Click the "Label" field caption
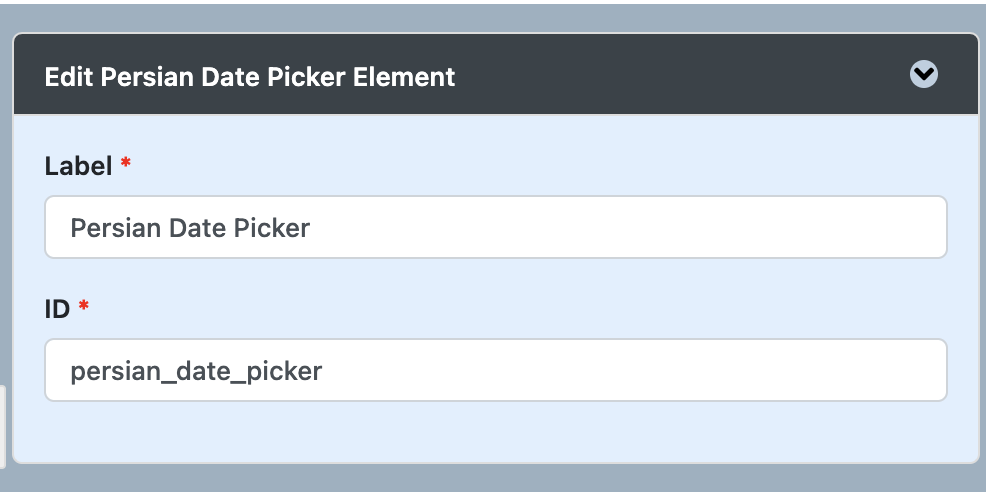 coord(78,166)
